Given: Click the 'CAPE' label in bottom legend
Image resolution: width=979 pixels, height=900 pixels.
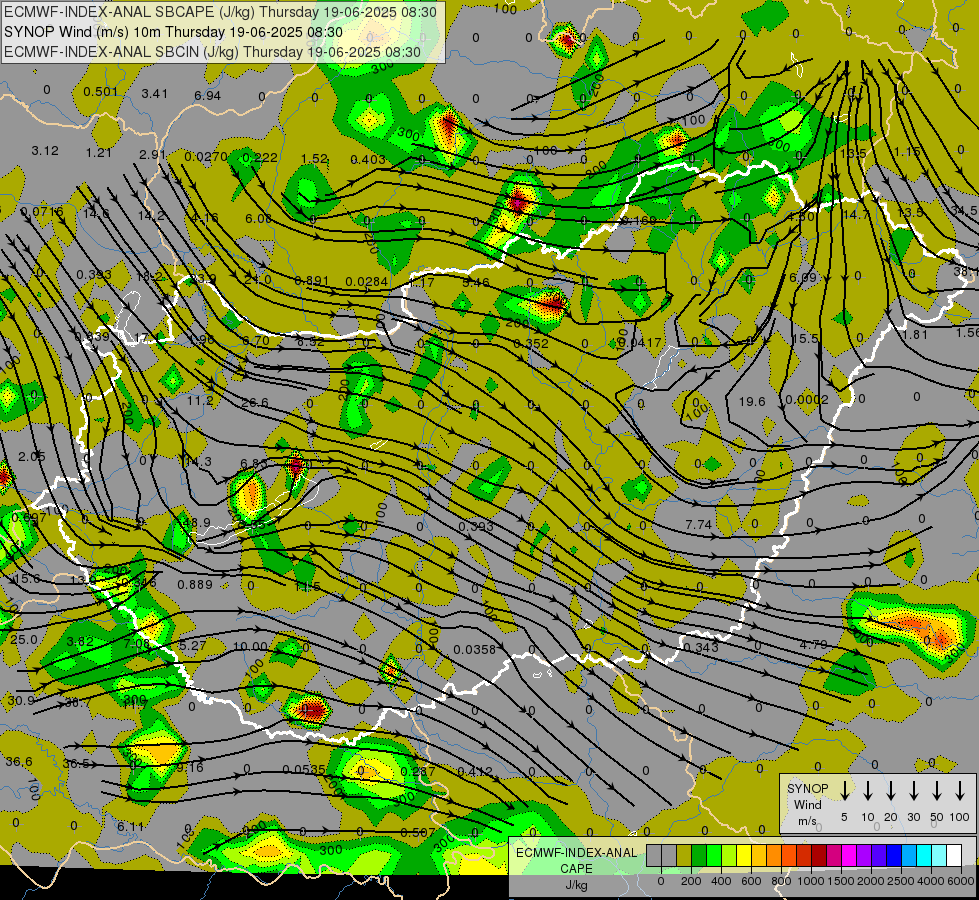Looking at the screenshot, I should [576, 868].
